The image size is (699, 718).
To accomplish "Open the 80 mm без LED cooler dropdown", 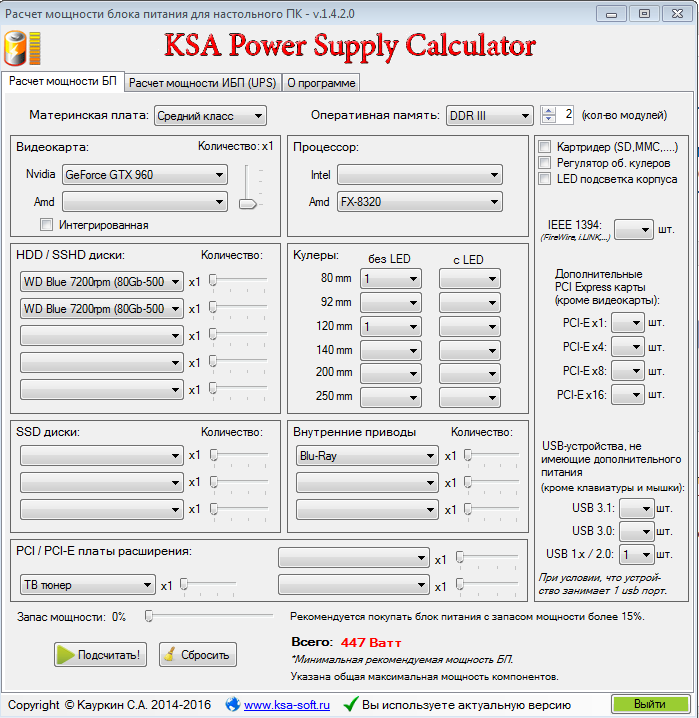I will (391, 278).
